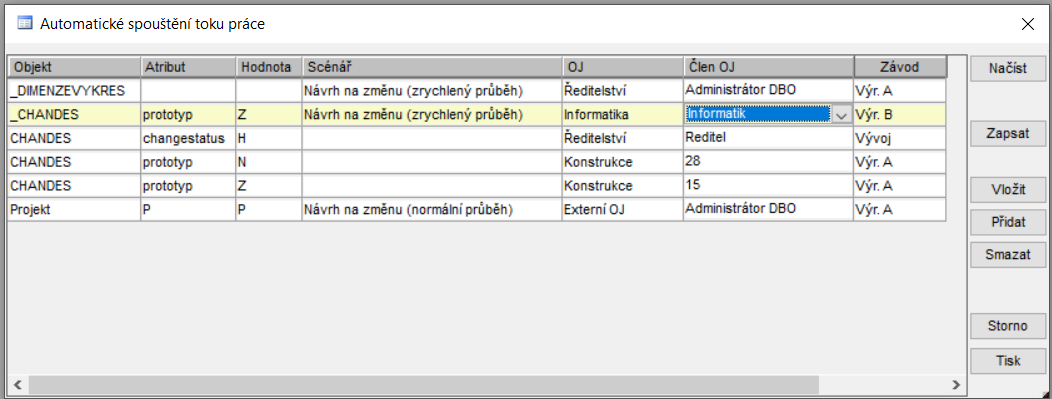Click the Storno button
The image size is (1052, 399).
point(1008,327)
